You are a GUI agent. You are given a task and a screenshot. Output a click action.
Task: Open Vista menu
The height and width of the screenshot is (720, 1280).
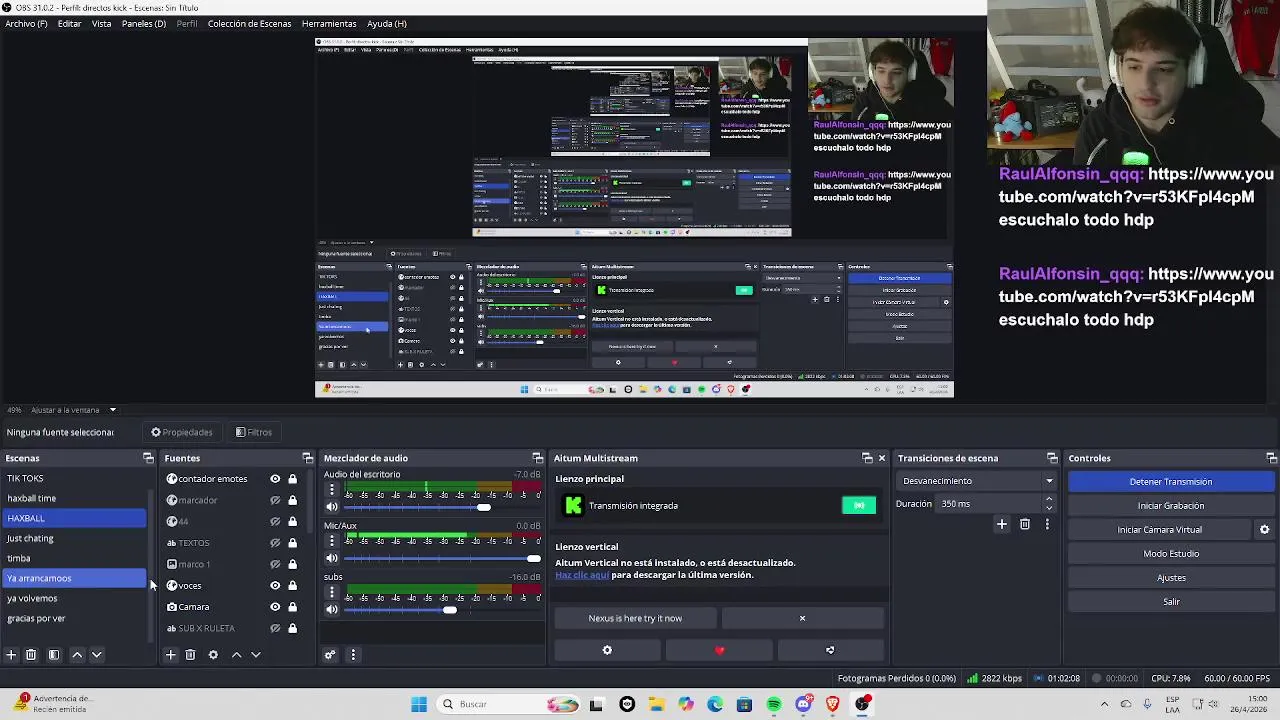(x=102, y=23)
